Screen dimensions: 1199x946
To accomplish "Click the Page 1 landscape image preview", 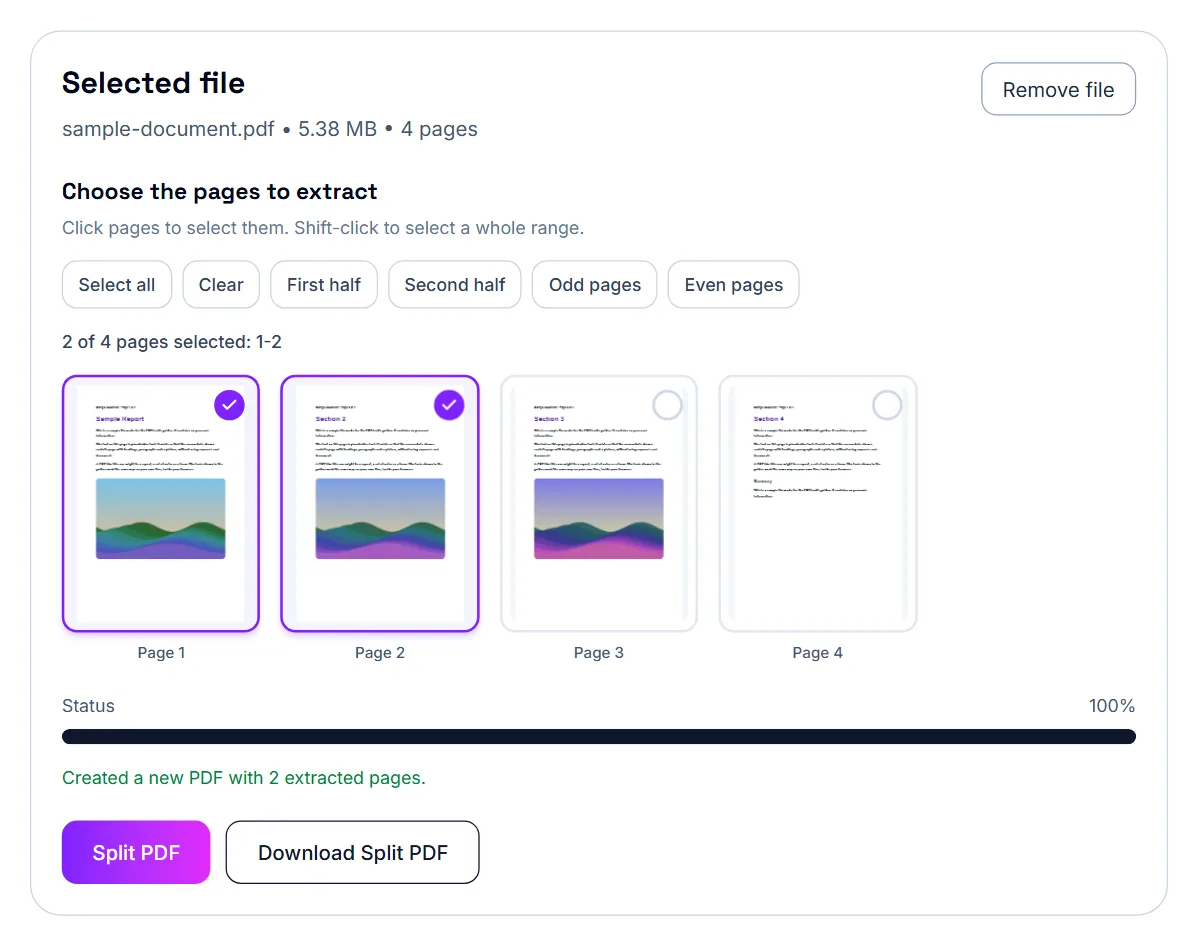I will pyautogui.click(x=161, y=519).
